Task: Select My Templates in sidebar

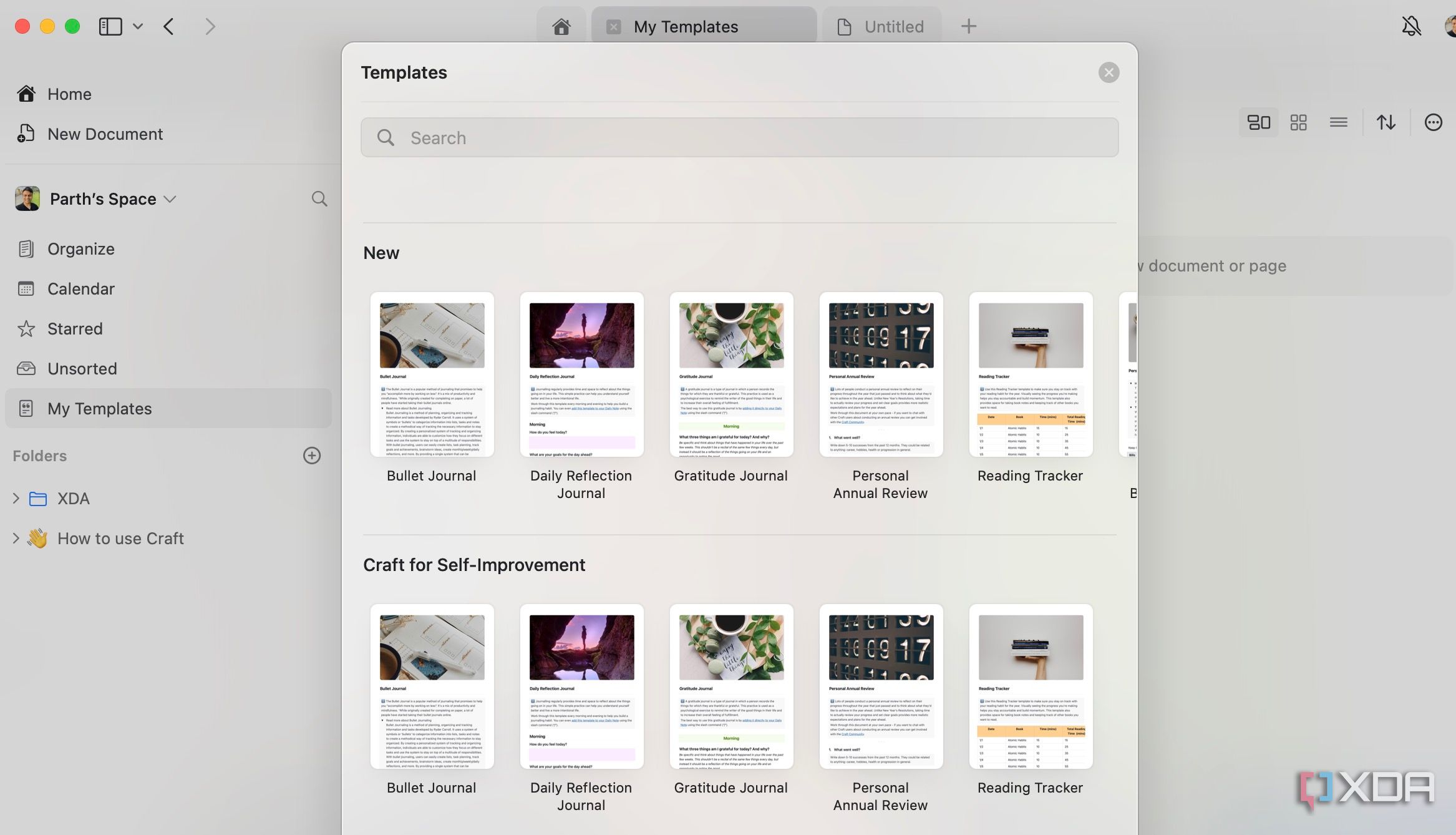Action: pyautogui.click(x=168, y=409)
